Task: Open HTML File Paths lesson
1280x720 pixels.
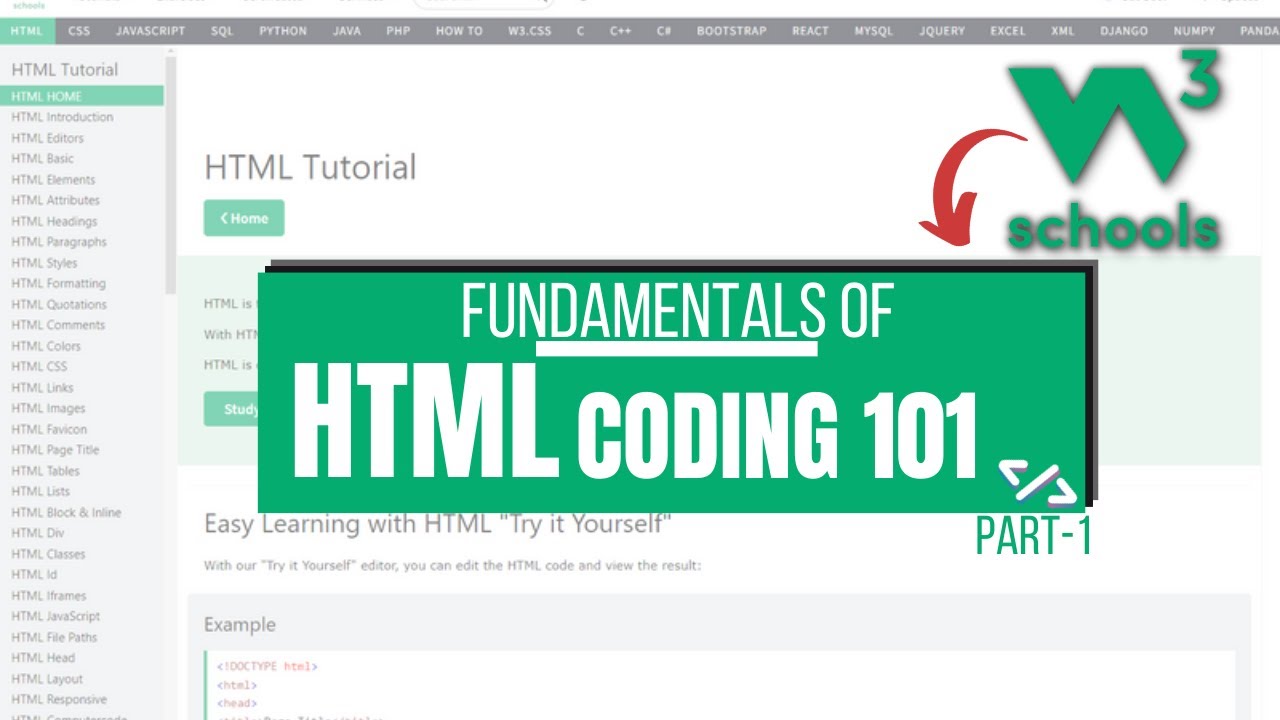Action: pyautogui.click(x=55, y=637)
